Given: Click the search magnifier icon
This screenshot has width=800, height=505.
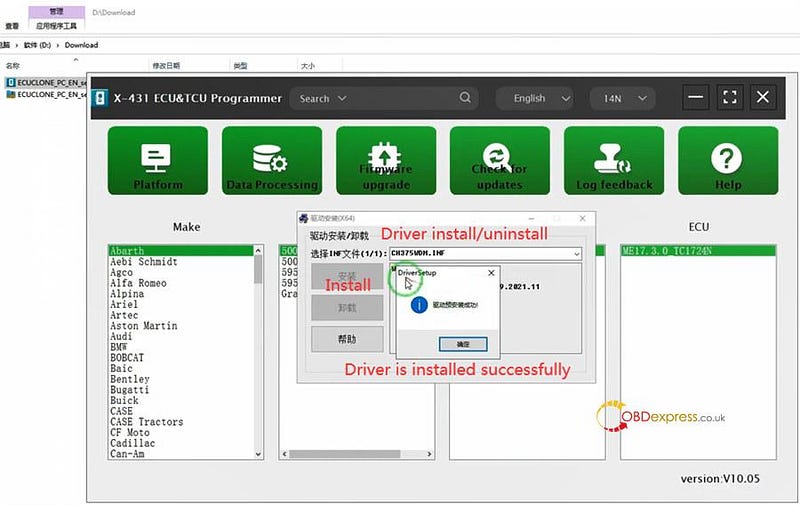Looking at the screenshot, I should [465, 97].
